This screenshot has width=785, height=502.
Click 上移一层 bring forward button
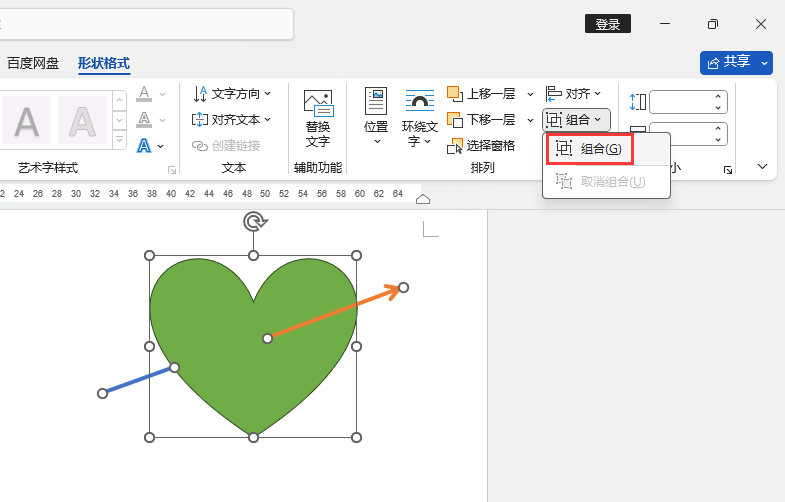[x=482, y=94]
